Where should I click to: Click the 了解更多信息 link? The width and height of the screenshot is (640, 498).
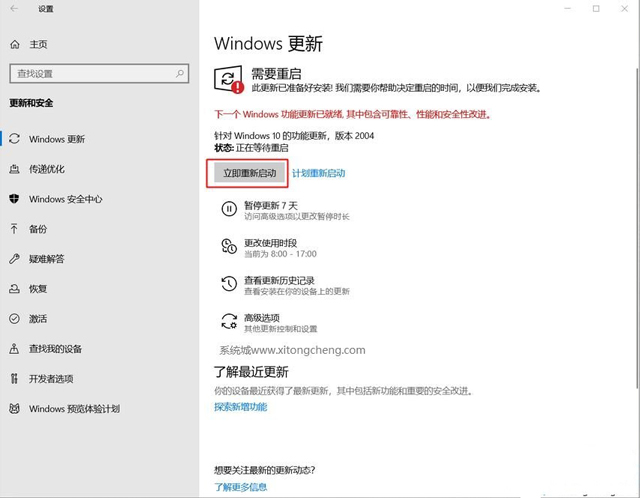pyautogui.click(x=241, y=487)
